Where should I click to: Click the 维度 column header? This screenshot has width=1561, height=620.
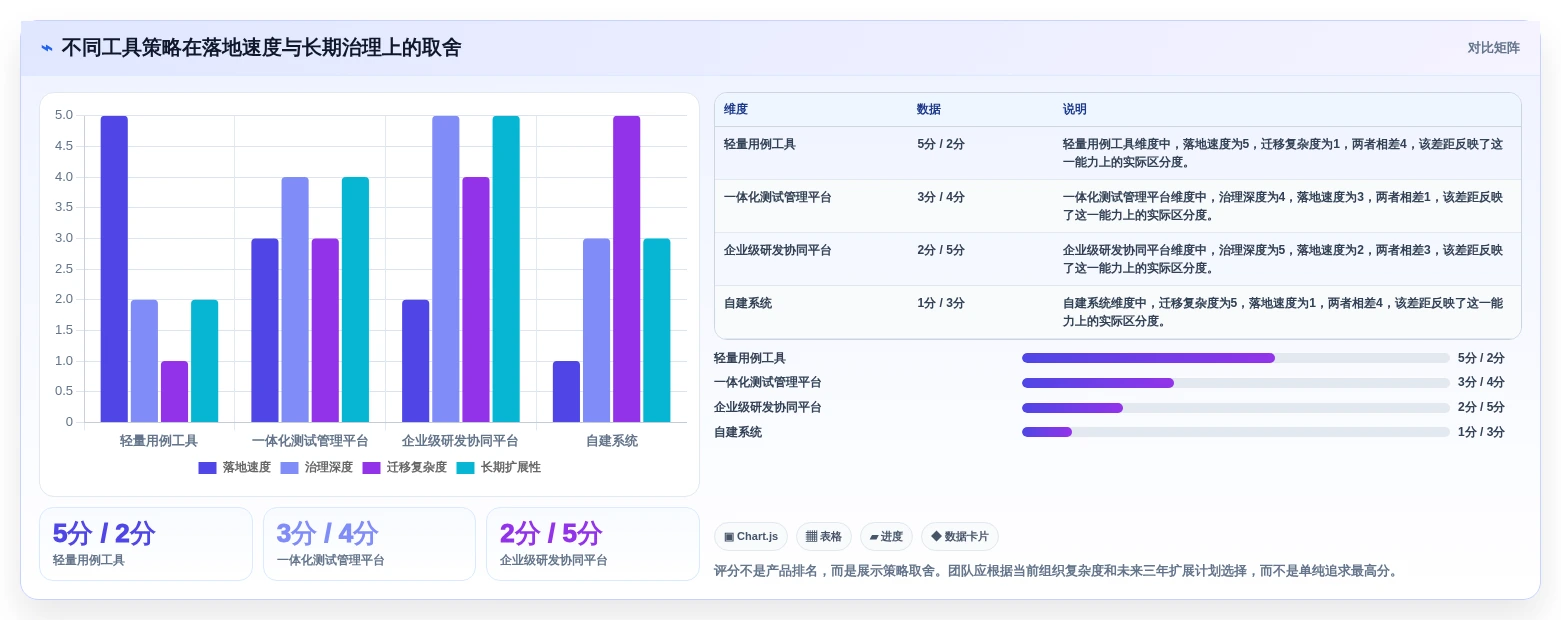736,110
